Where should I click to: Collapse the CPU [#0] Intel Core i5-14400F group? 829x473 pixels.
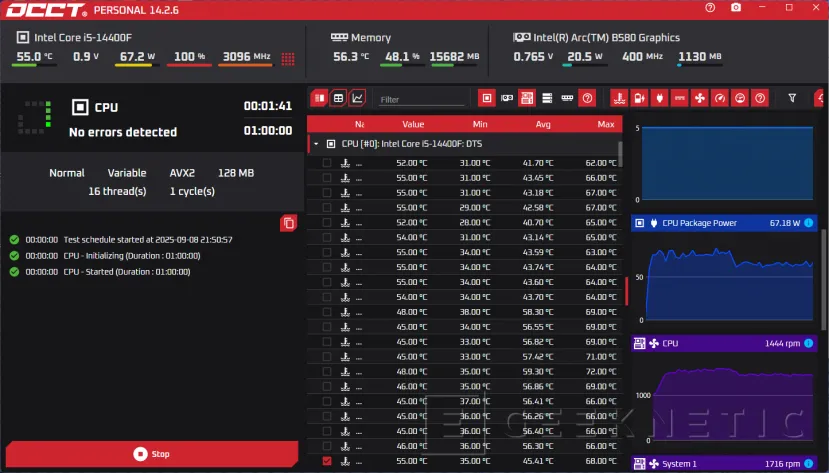point(317,144)
